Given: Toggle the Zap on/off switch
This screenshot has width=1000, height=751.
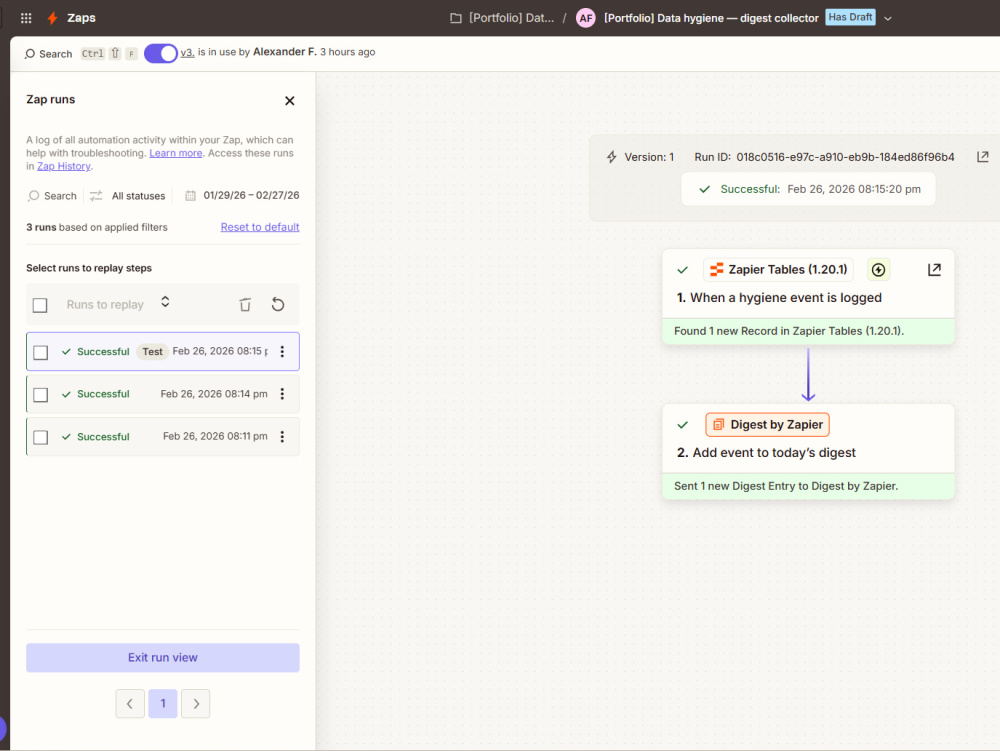Looking at the screenshot, I should (x=161, y=54).
